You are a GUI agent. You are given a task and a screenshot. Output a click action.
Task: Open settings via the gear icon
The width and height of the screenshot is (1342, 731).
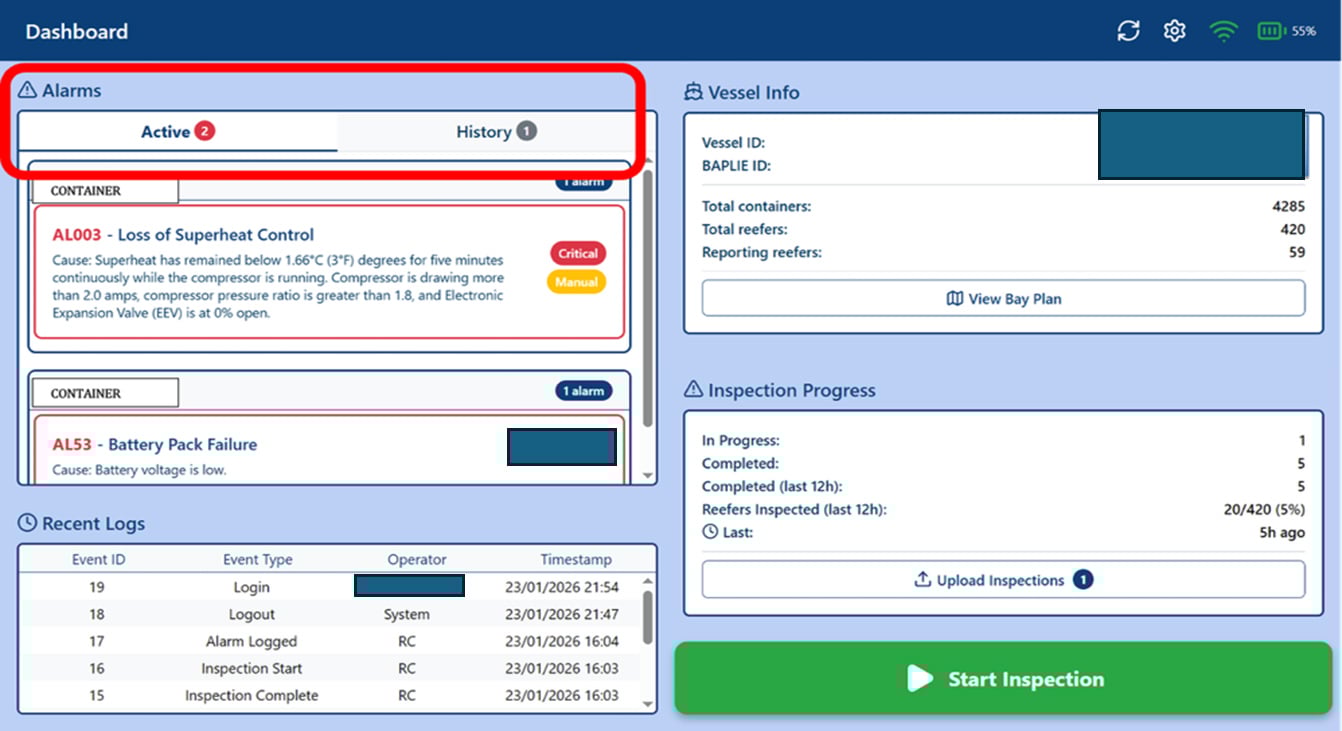coord(1174,31)
